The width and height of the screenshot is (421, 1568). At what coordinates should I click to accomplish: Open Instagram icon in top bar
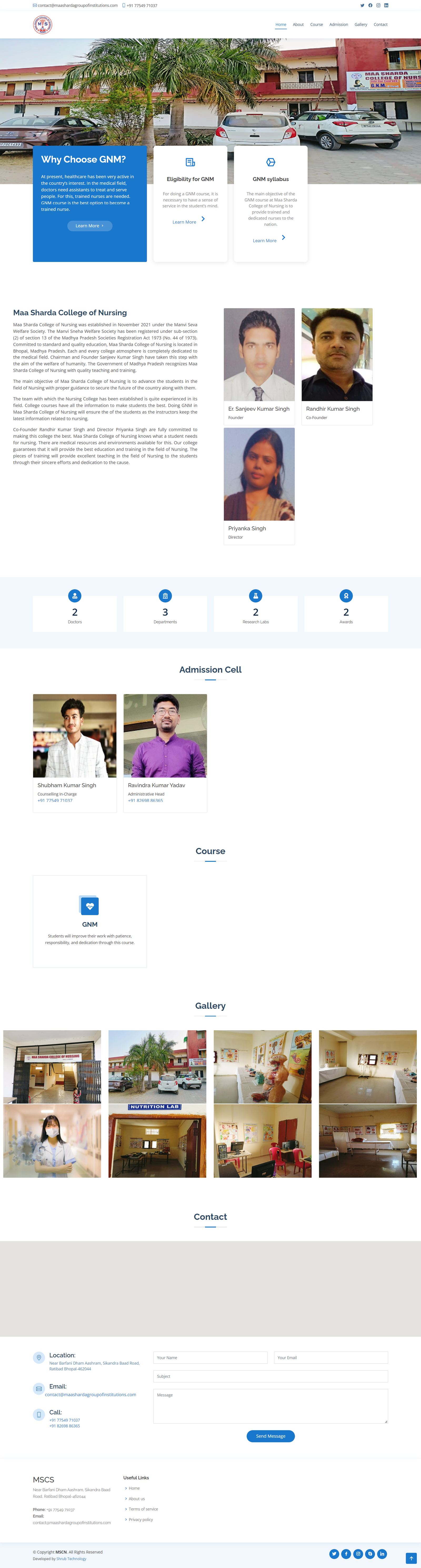[378, 6]
